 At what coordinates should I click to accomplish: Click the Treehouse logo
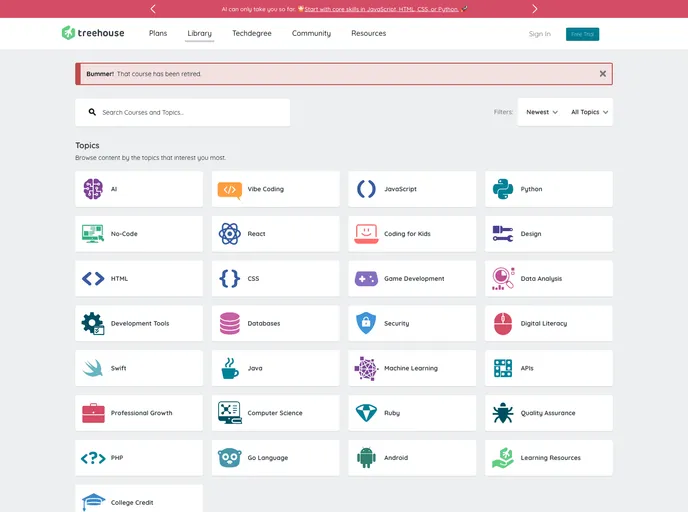point(93,33)
